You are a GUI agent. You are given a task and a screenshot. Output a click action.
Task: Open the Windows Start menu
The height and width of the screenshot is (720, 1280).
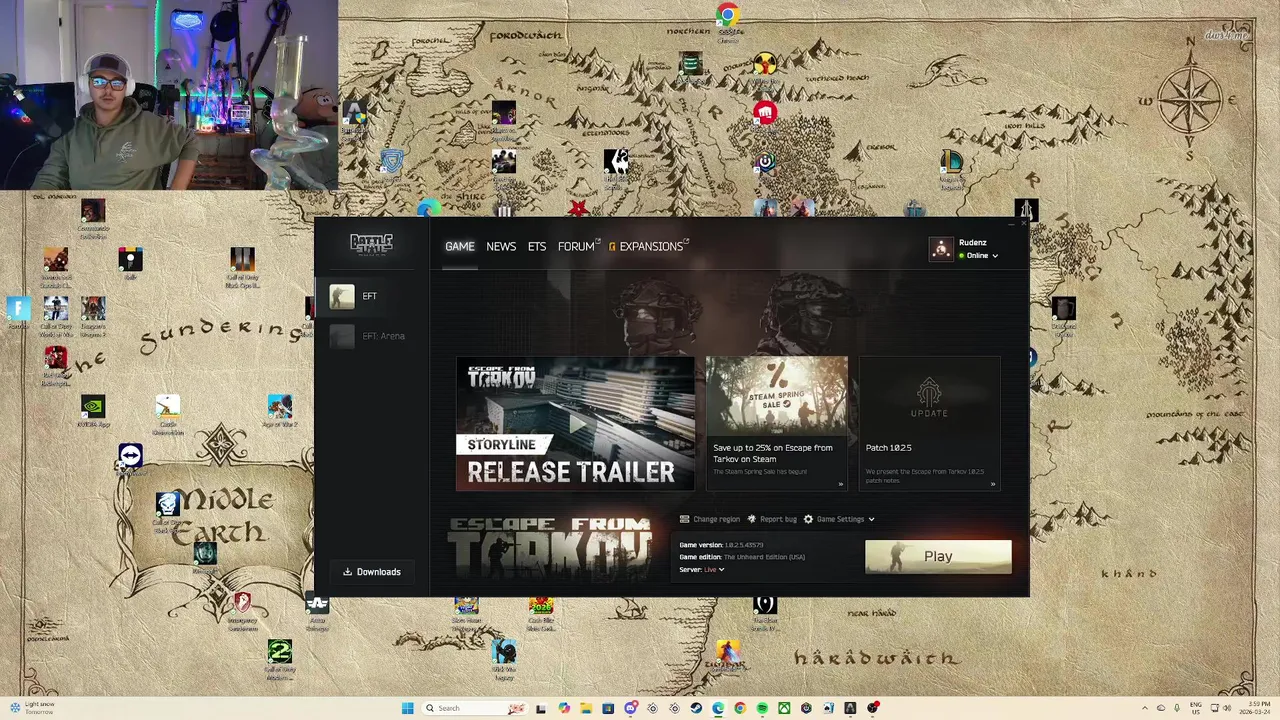pyautogui.click(x=407, y=708)
